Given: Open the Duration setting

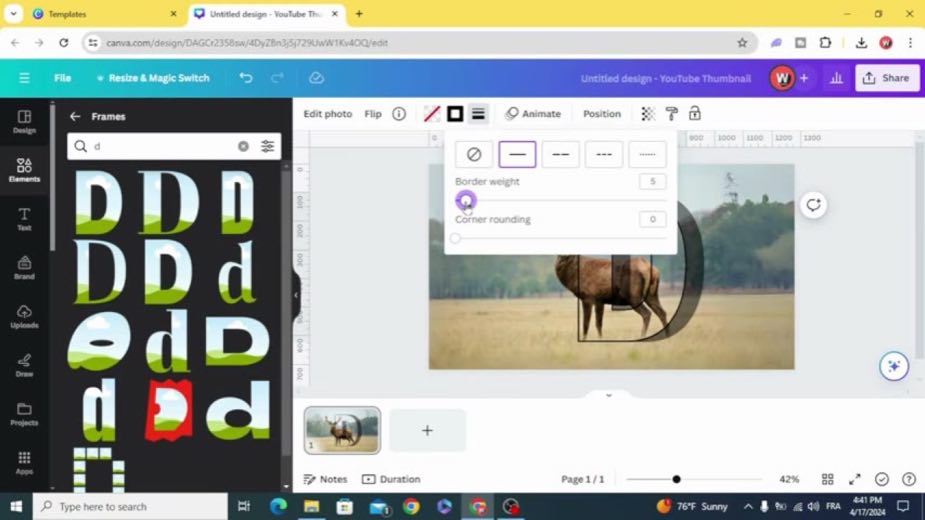Looking at the screenshot, I should [391, 479].
